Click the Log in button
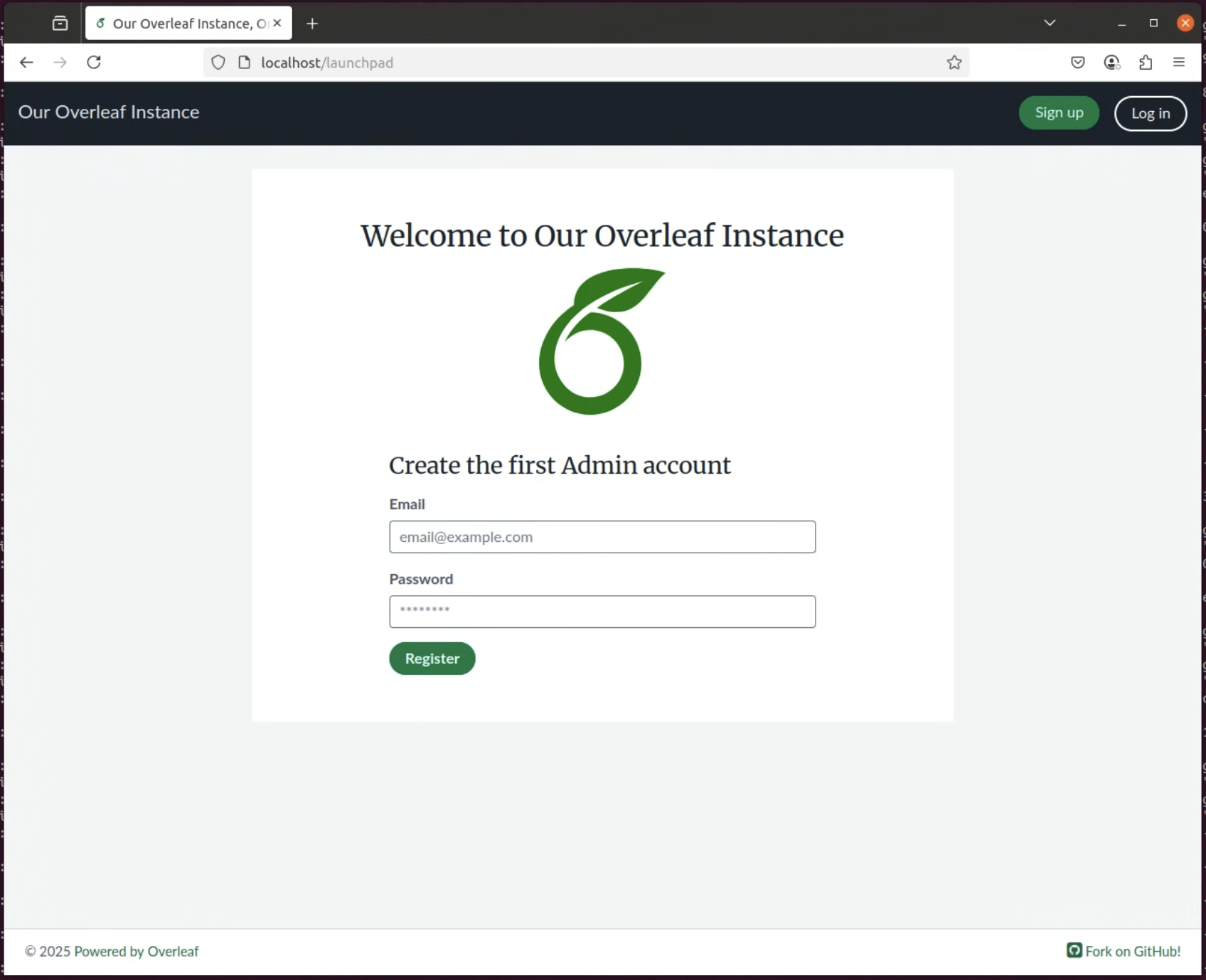This screenshot has width=1206, height=980. 1150,113
